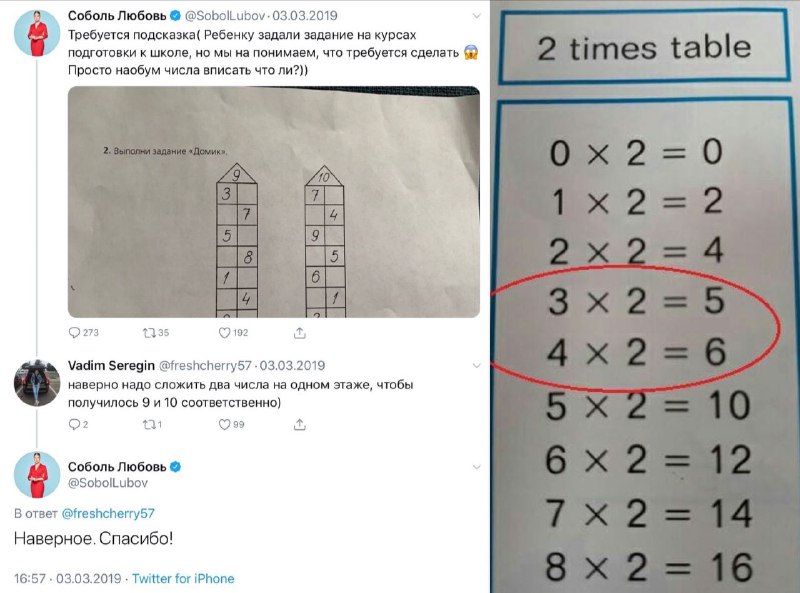Click Соболь Любовь name in the top tweet

[111, 16]
